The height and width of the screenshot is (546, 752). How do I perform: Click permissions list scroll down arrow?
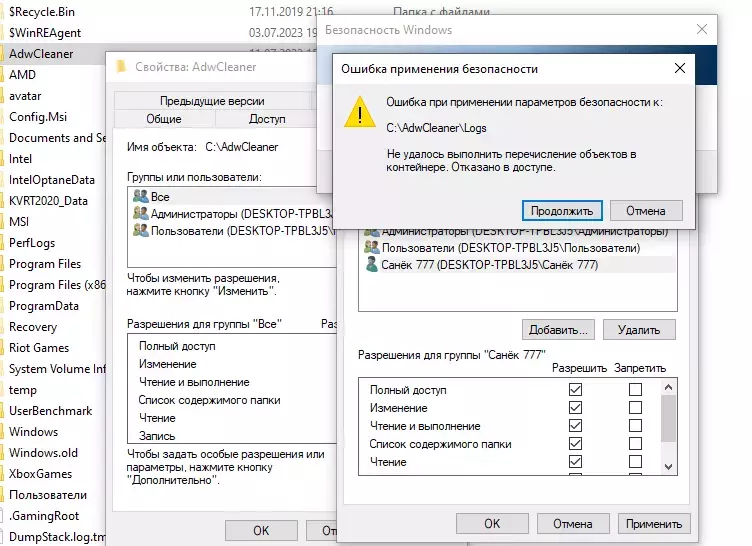669,467
